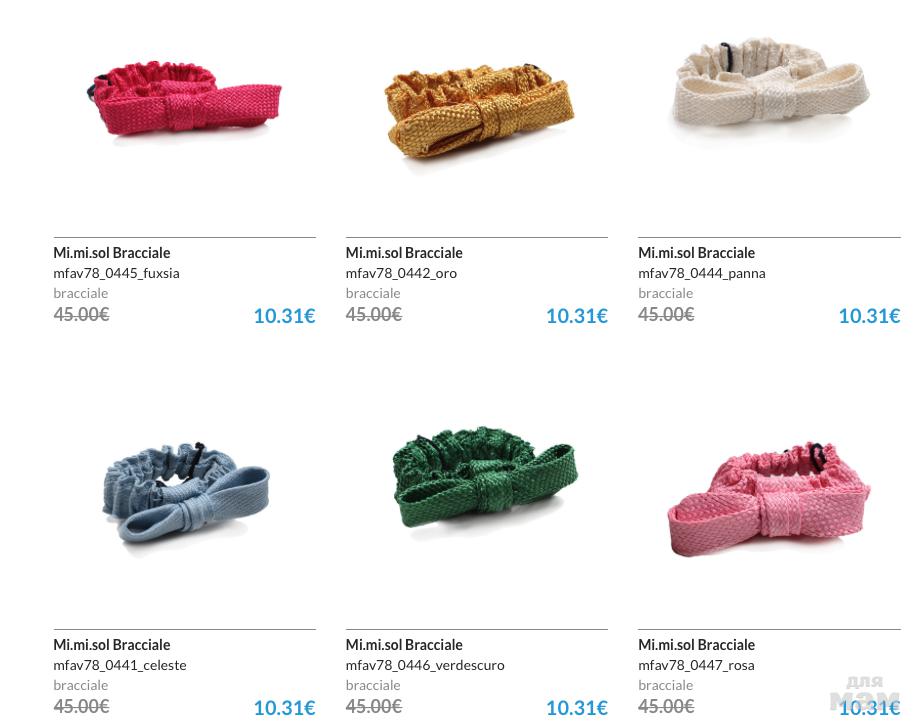Open the gold oro bracelet image
Screen dimensions: 915x725
pyautogui.click(x=480, y=111)
